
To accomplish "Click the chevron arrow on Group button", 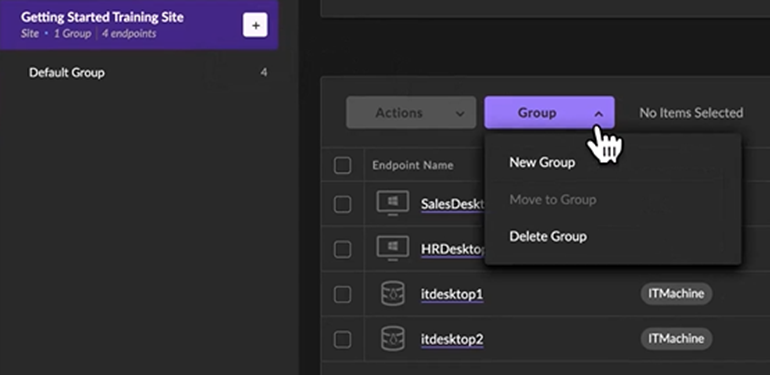I will pyautogui.click(x=599, y=114).
